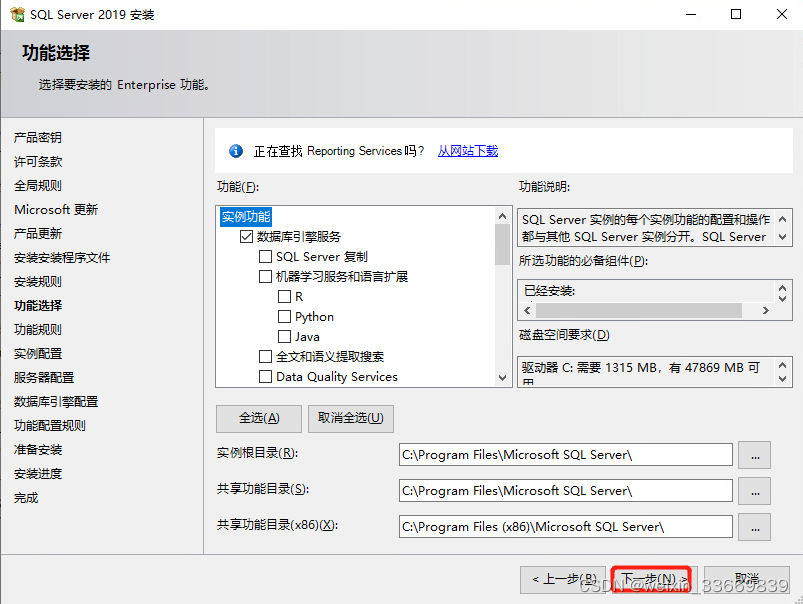Cancel setup with the 取消 button
803x604 pixels.
pyautogui.click(x=747, y=579)
